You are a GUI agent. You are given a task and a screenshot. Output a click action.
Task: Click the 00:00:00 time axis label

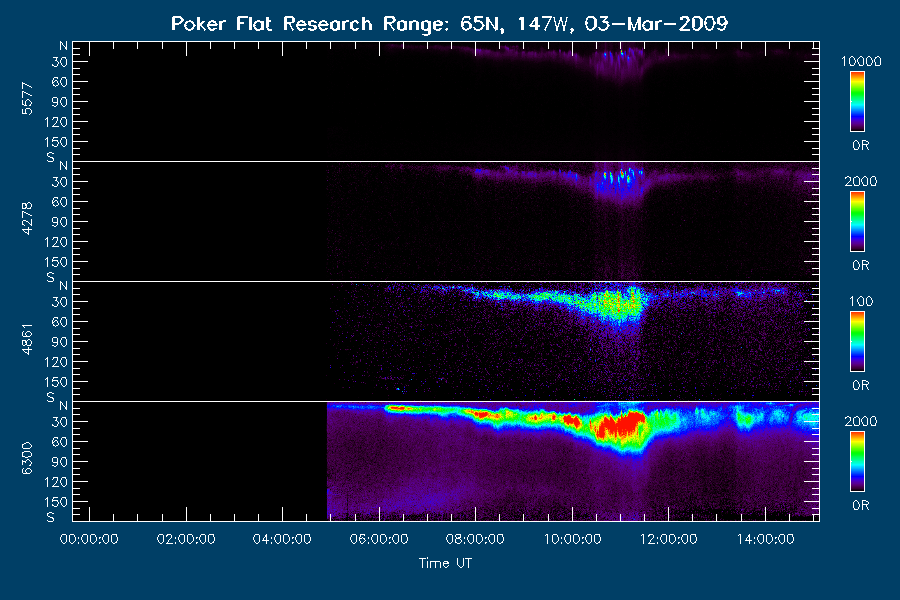pyautogui.click(x=89, y=539)
